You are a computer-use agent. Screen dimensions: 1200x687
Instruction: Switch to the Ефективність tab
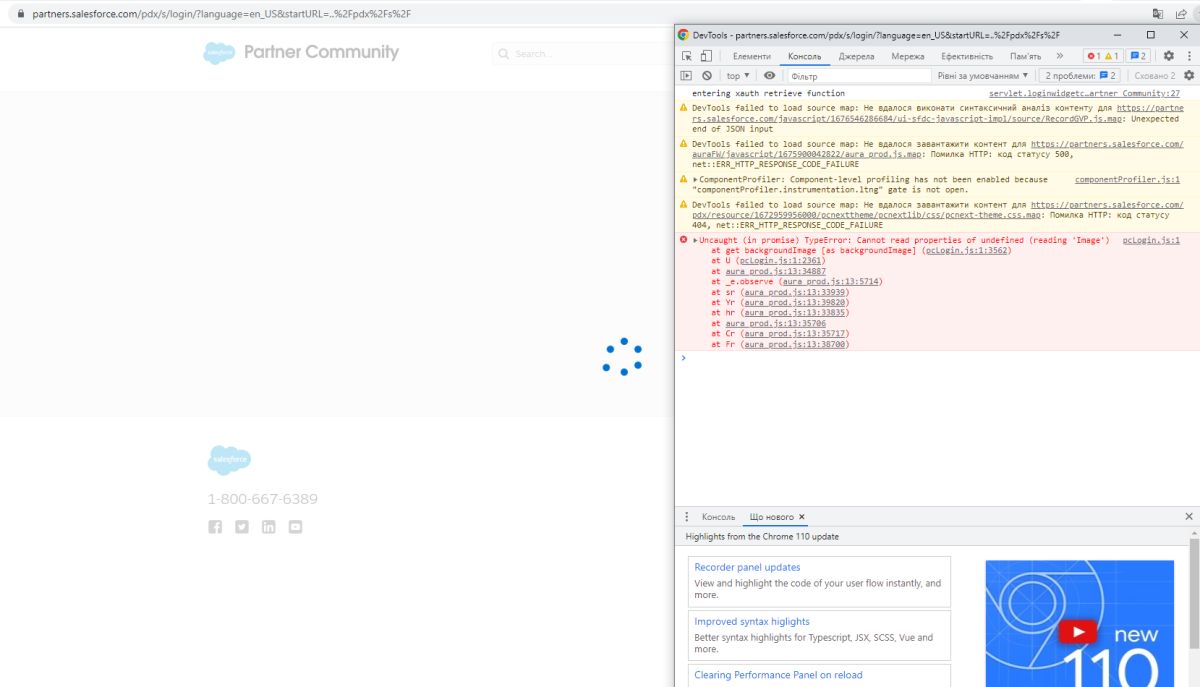(967, 56)
